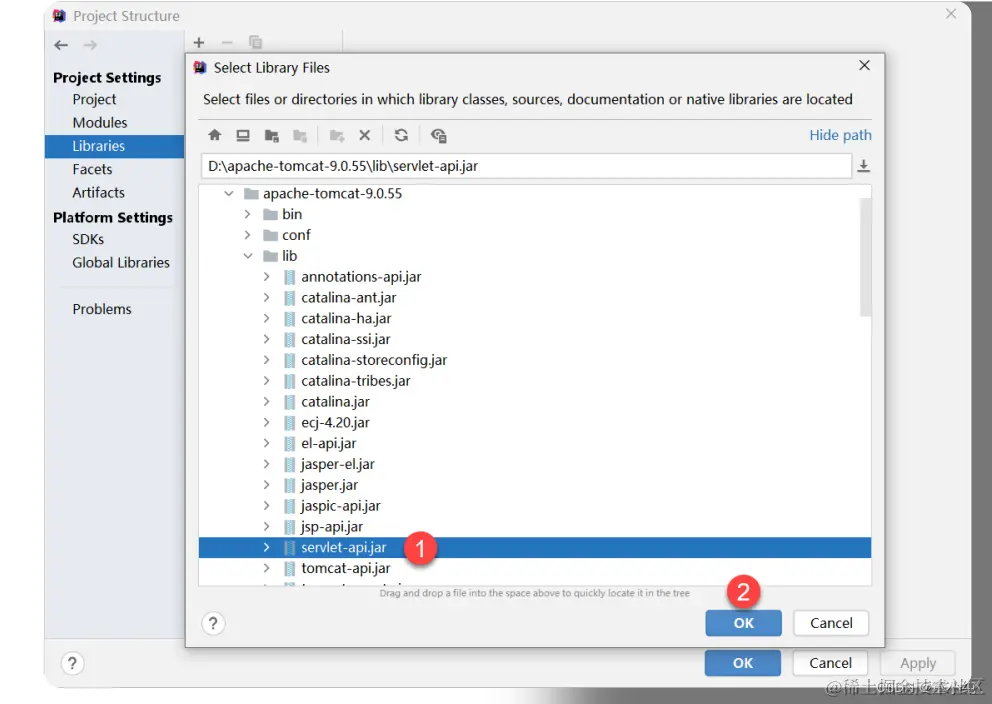Collapse the lib folder

tap(247, 256)
